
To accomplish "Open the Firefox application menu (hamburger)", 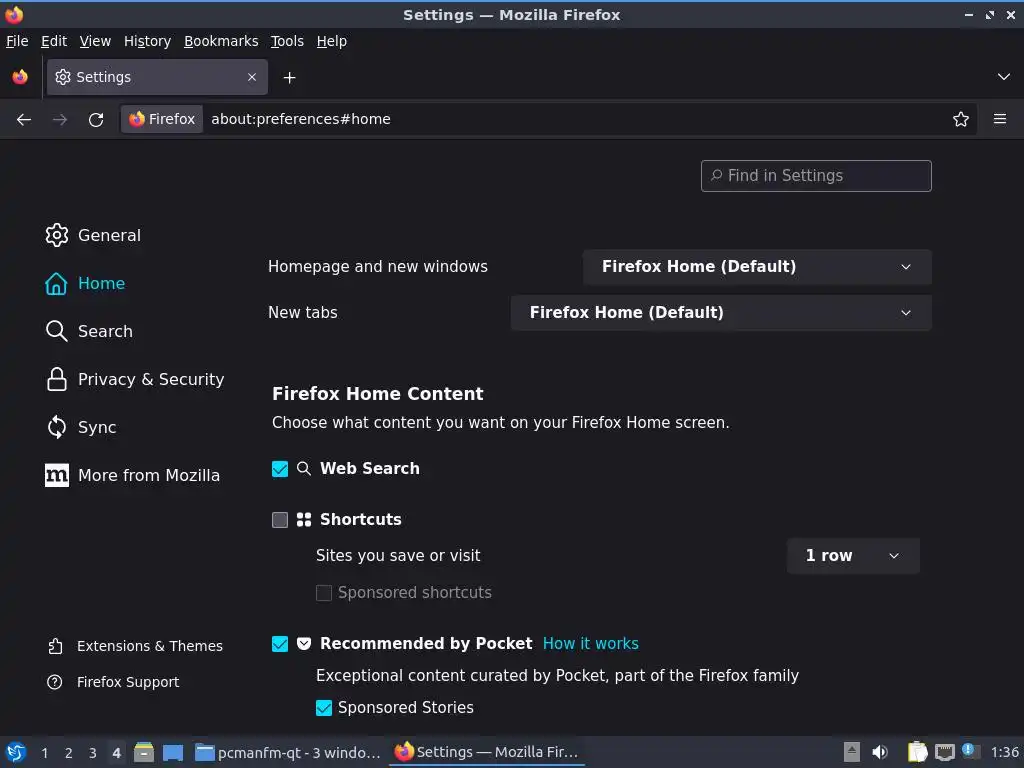I will 1000,119.
